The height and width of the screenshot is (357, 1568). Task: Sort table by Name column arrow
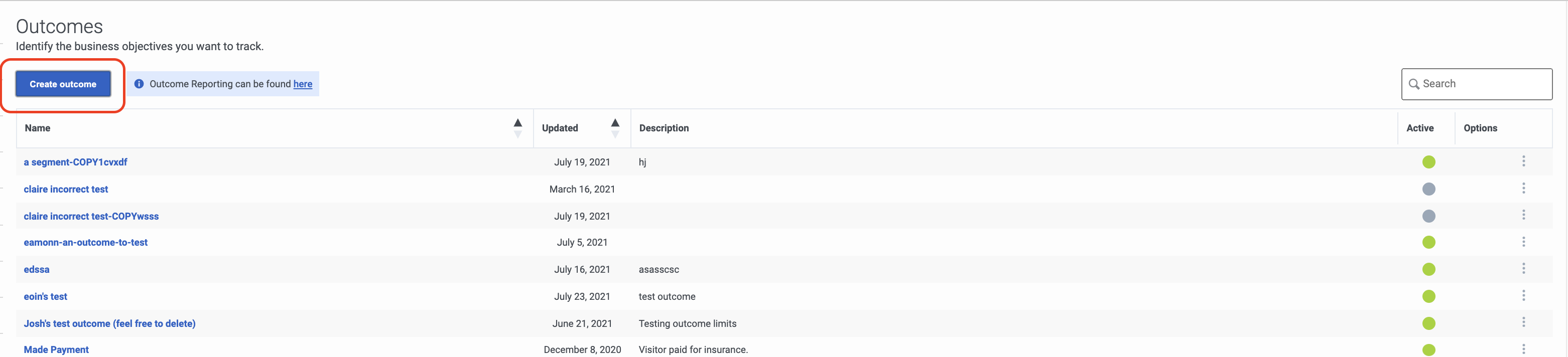pos(518,128)
